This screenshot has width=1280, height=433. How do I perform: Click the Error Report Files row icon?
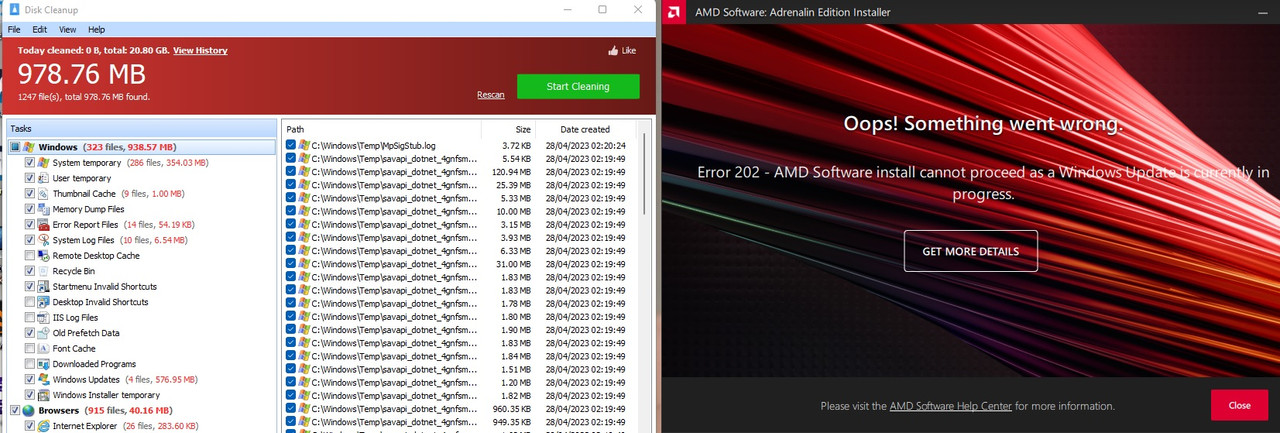tap(44, 224)
